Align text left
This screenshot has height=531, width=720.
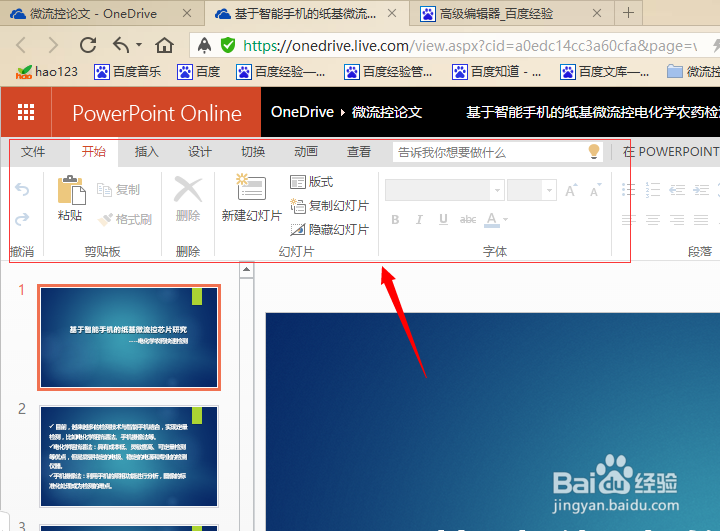click(629, 220)
